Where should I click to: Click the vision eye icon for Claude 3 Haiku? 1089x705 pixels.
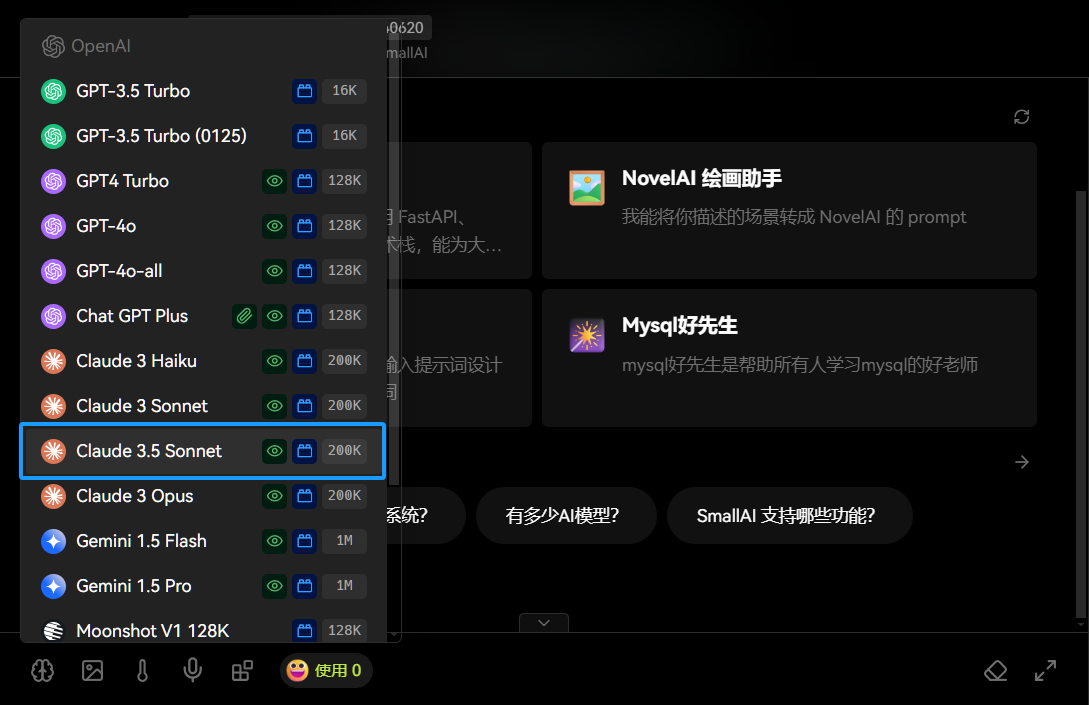274,361
